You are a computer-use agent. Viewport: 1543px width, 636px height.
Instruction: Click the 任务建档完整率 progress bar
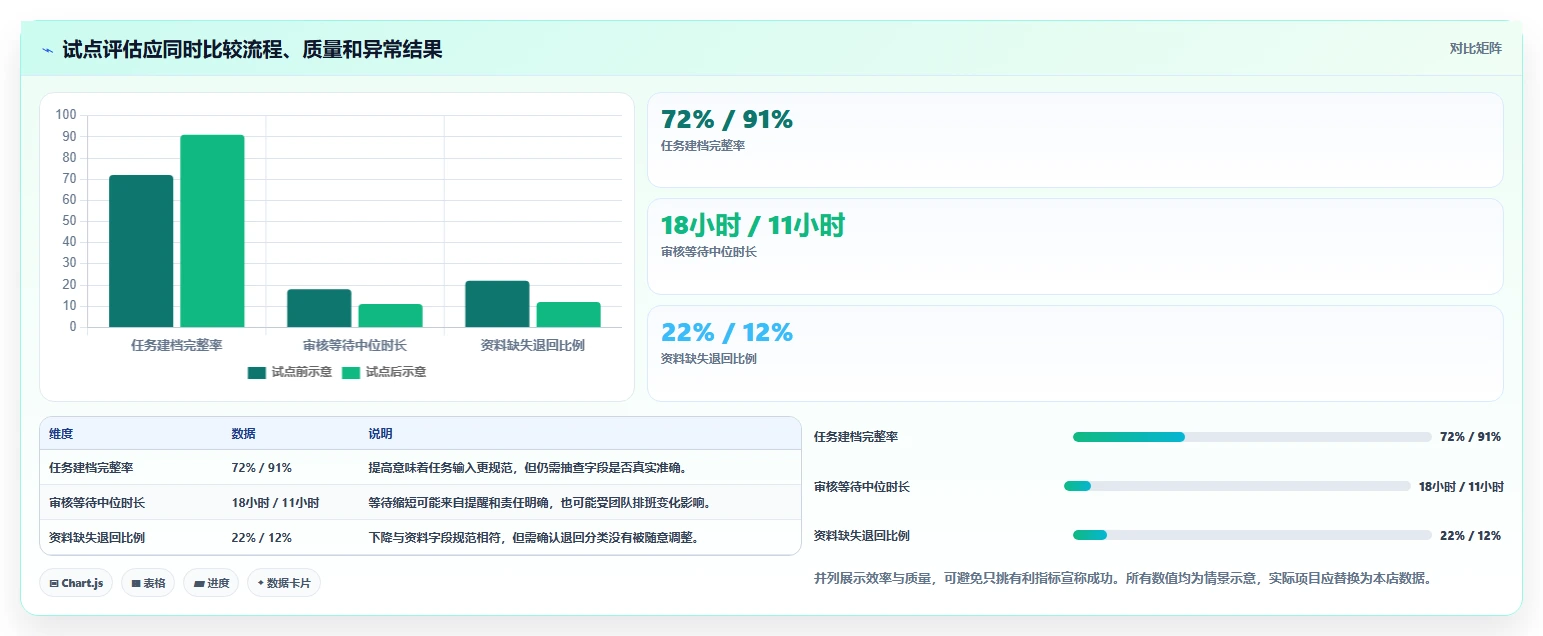(1252, 437)
